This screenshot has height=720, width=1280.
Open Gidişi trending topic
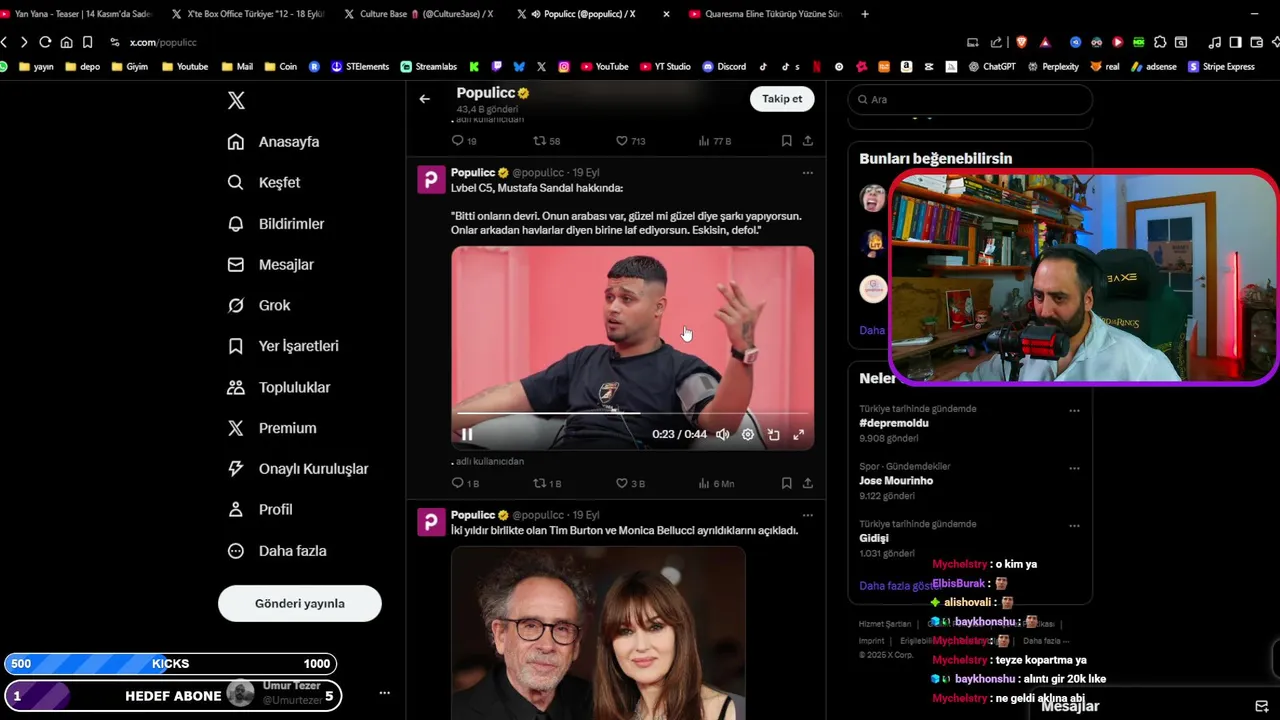874,538
